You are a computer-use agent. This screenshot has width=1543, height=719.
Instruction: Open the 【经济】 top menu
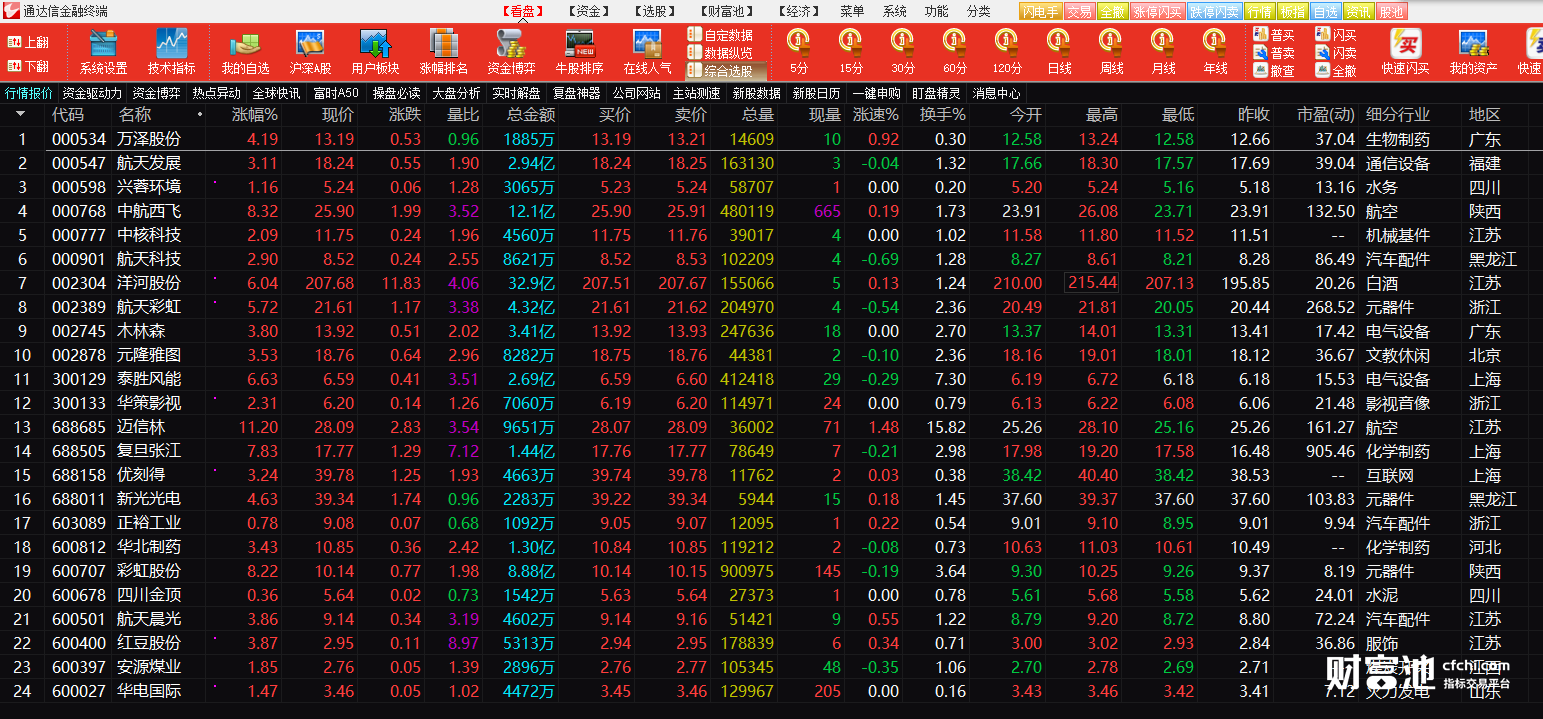798,12
